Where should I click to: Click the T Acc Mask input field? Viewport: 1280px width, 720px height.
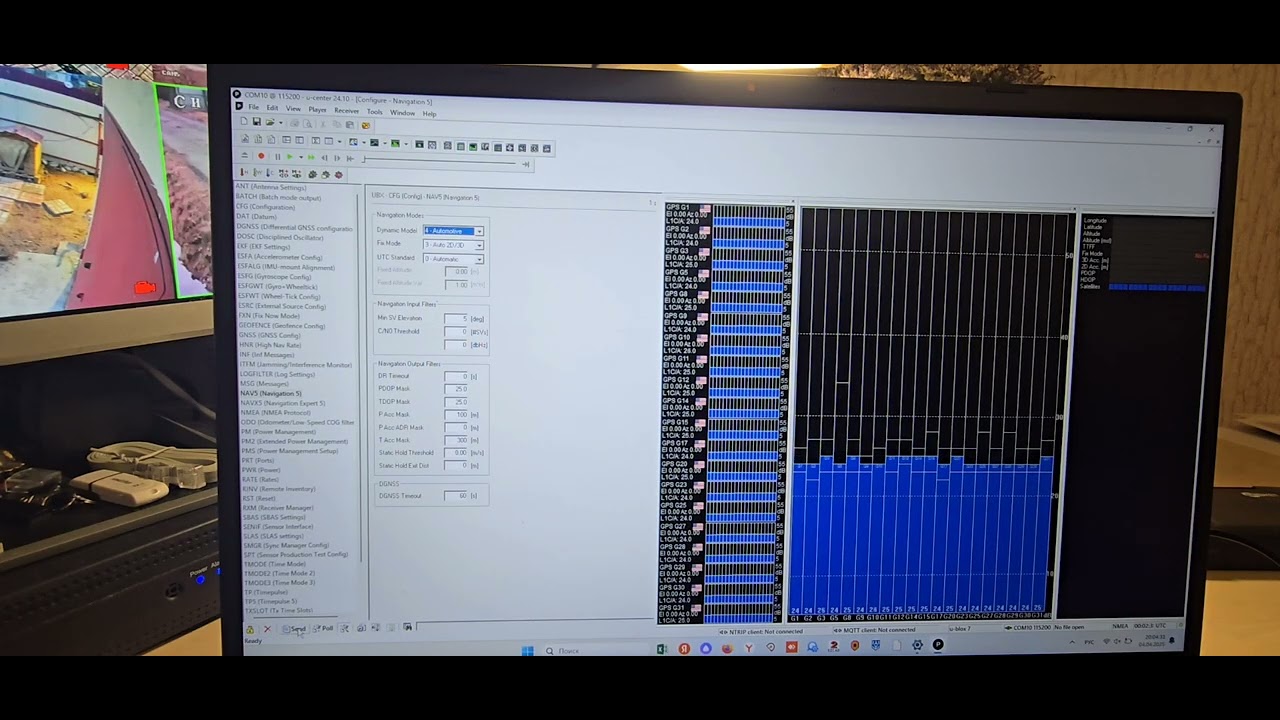(x=456, y=440)
